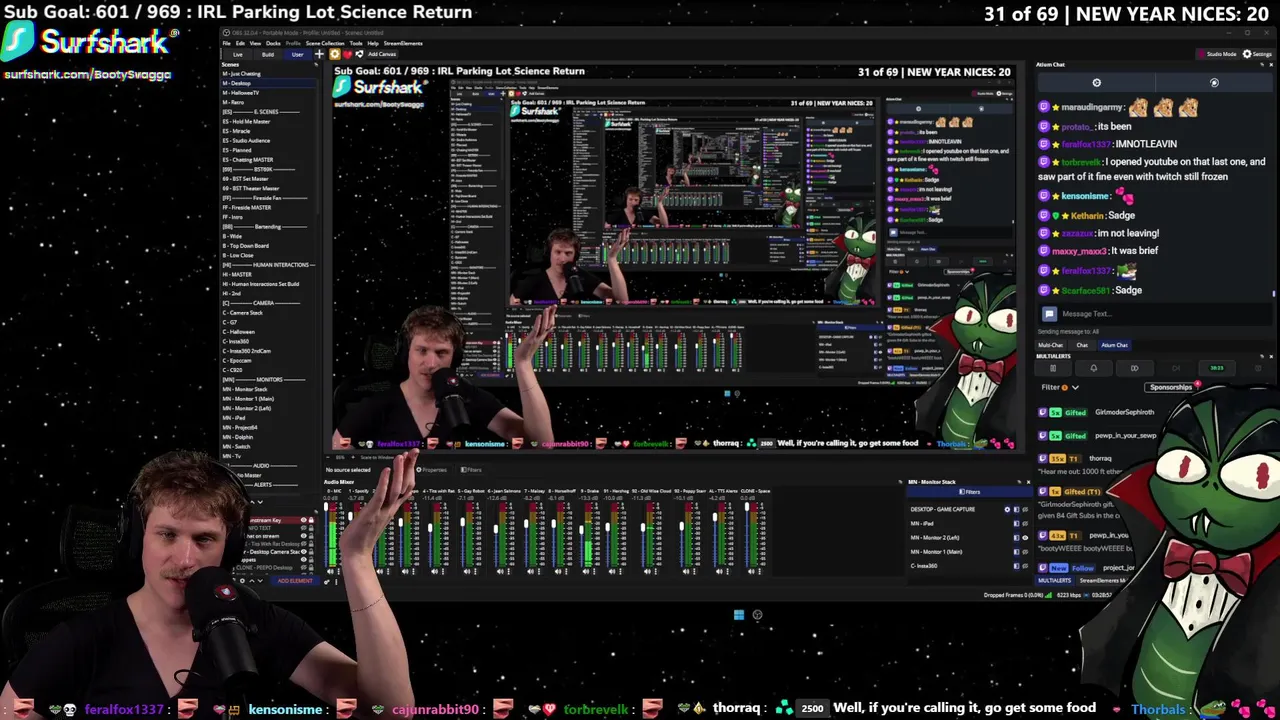Viewport: 1280px width, 720px height.
Task: Click the bell icon in Multialerts
Action: click(x=1094, y=368)
